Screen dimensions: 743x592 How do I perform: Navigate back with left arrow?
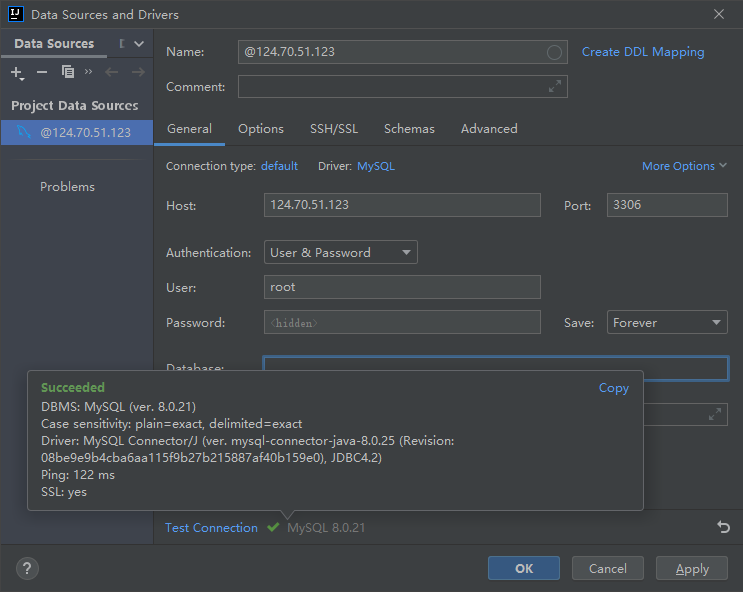click(x=111, y=72)
